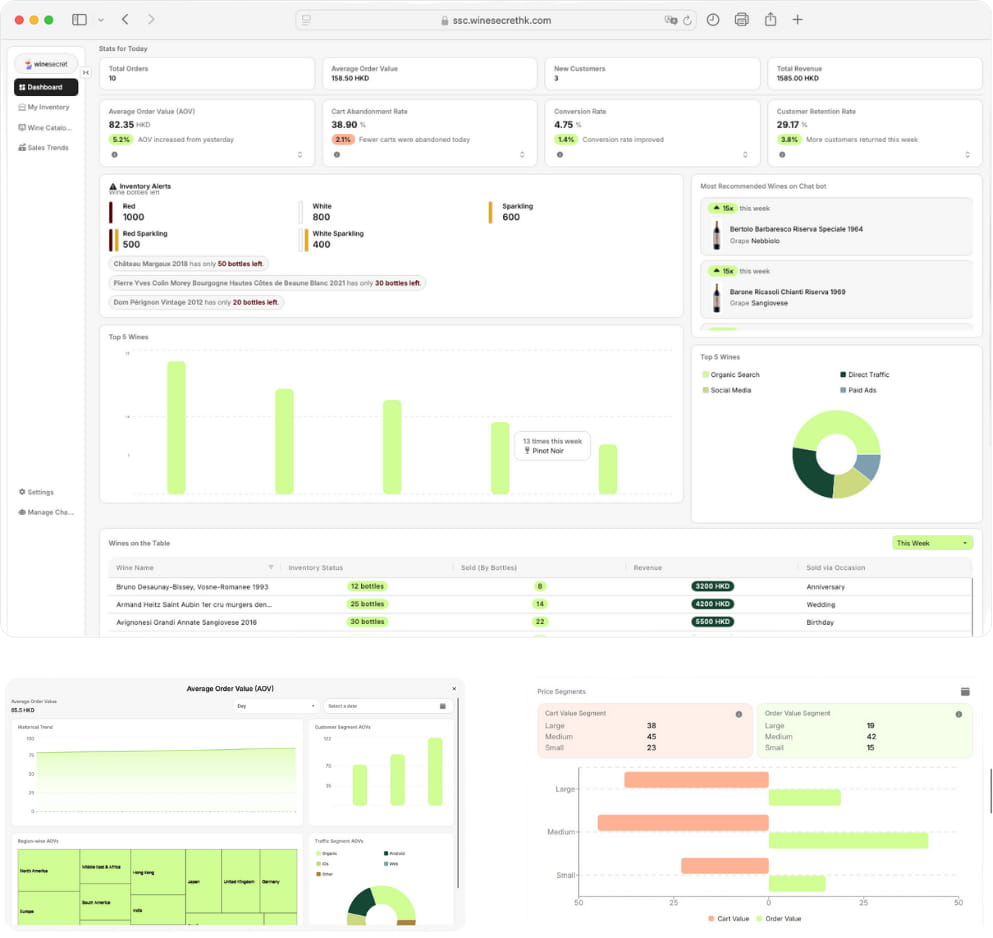
Task: Open the This Week dropdown
Action: pyautogui.click(x=932, y=543)
